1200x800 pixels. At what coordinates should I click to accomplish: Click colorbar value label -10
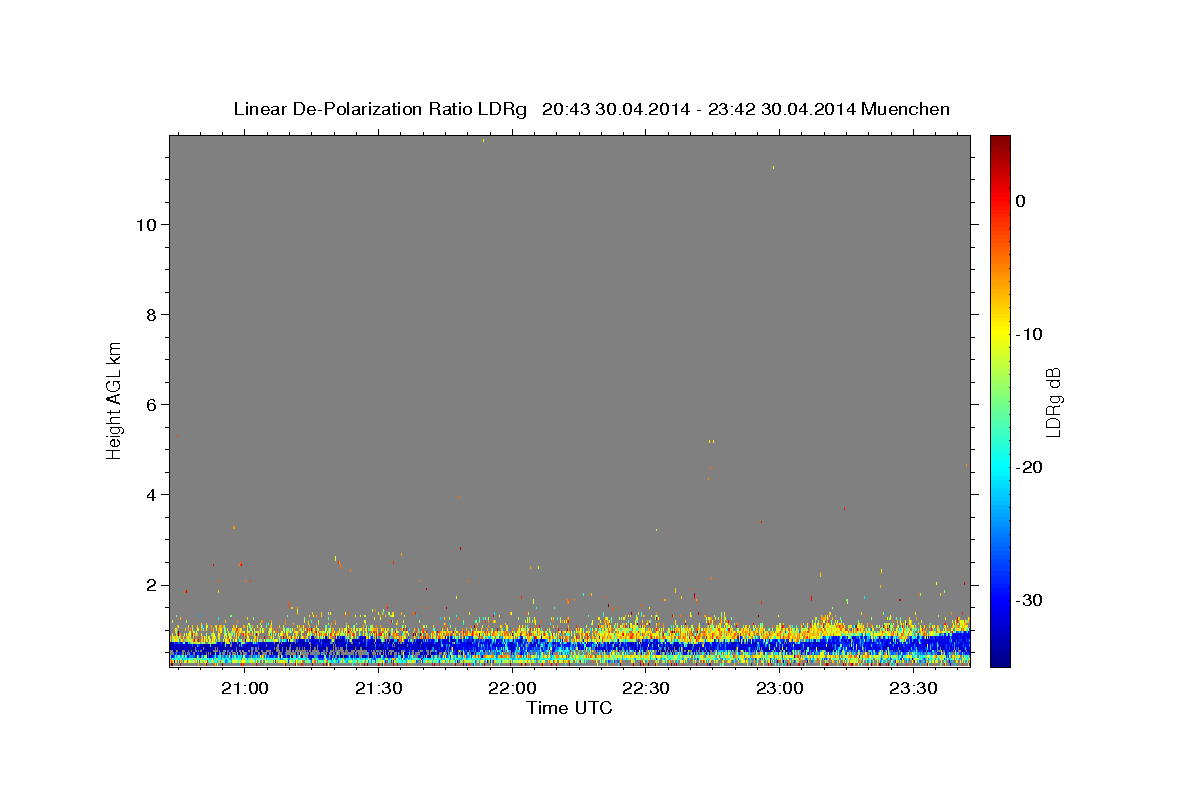tap(1029, 334)
